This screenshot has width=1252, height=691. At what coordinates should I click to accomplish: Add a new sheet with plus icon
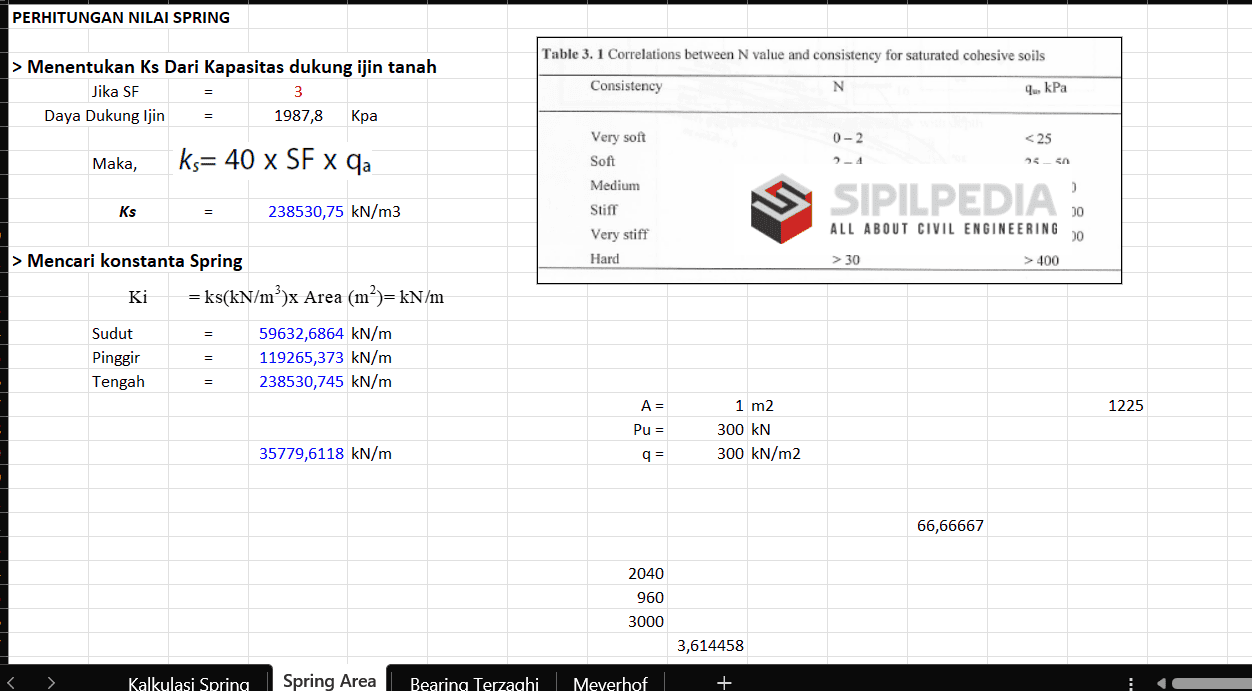tap(724, 683)
